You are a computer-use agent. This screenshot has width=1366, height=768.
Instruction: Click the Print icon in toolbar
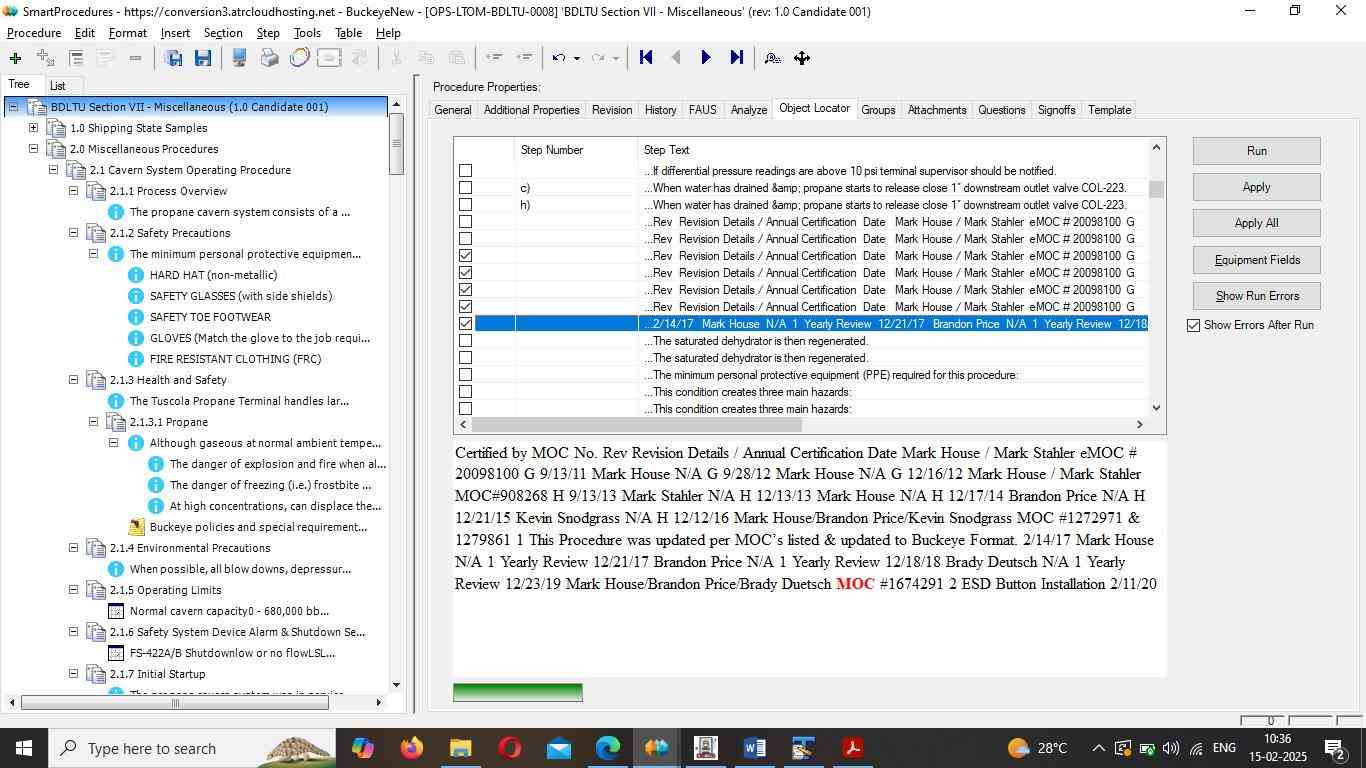pos(269,58)
